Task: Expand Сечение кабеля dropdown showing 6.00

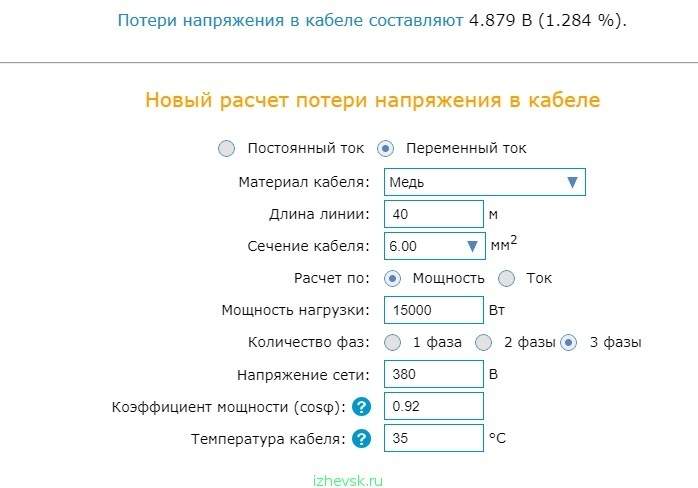Action: [434, 246]
